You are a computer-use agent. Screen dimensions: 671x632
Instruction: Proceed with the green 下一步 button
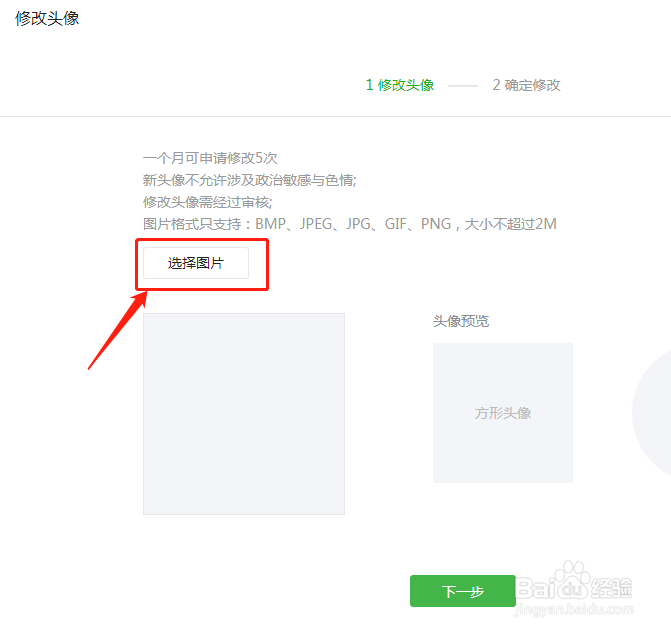(x=463, y=591)
